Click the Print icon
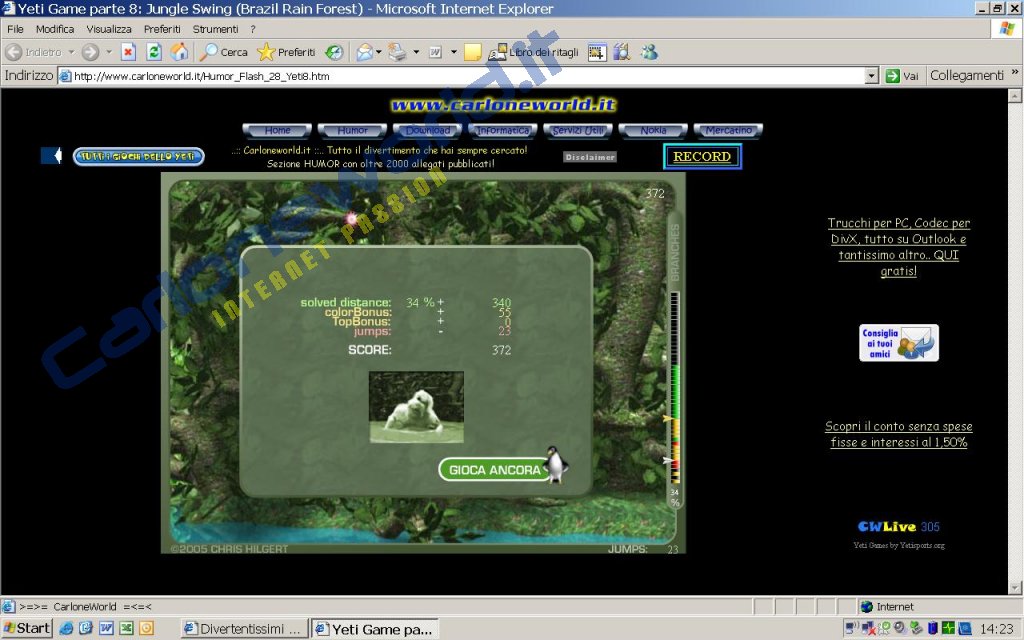This screenshot has height=640, width=1024. 397,52
